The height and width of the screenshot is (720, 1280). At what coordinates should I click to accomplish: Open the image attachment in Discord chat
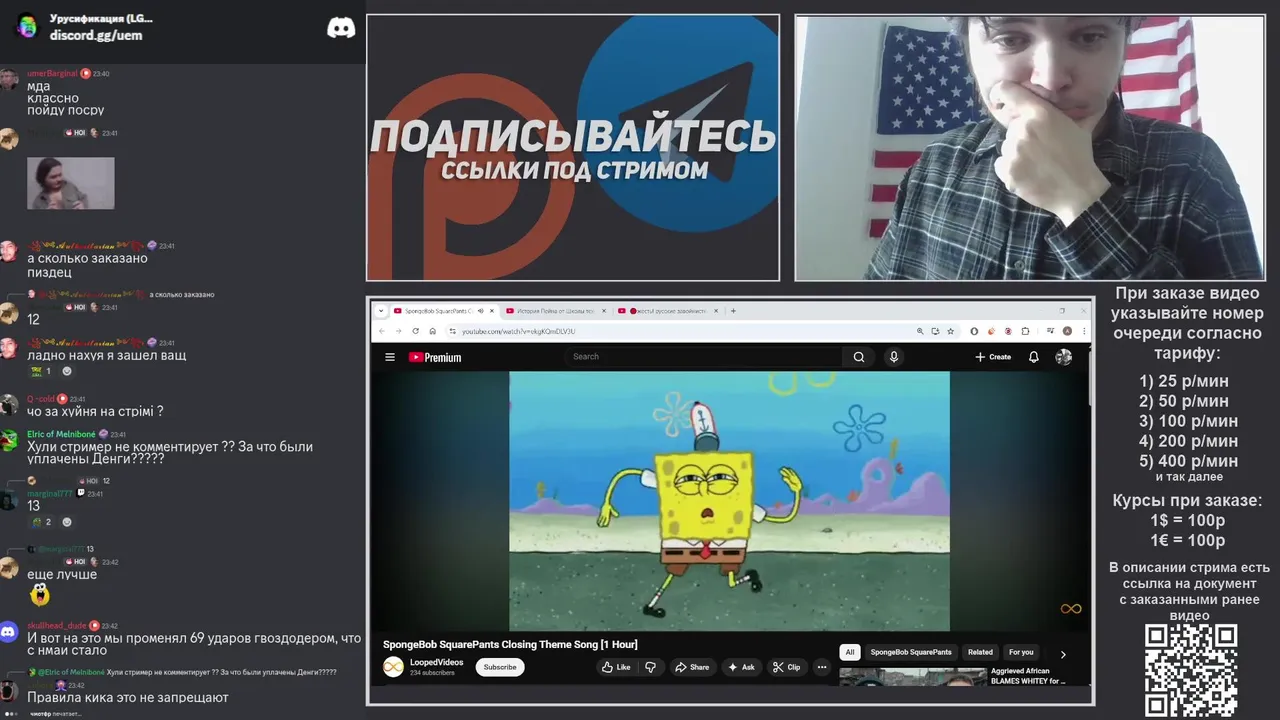coord(70,183)
